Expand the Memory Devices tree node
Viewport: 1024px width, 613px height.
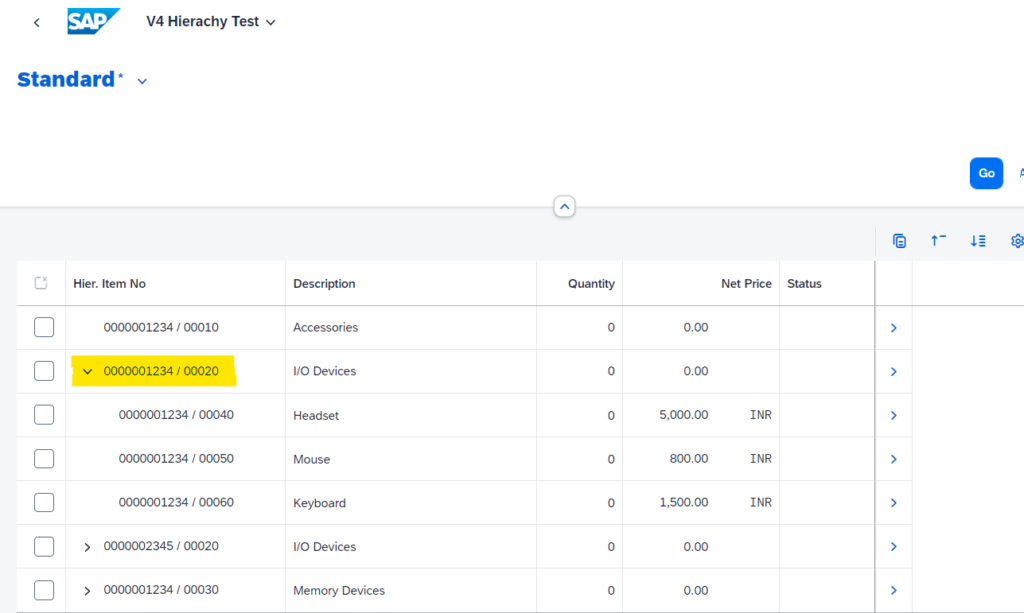(x=87, y=590)
